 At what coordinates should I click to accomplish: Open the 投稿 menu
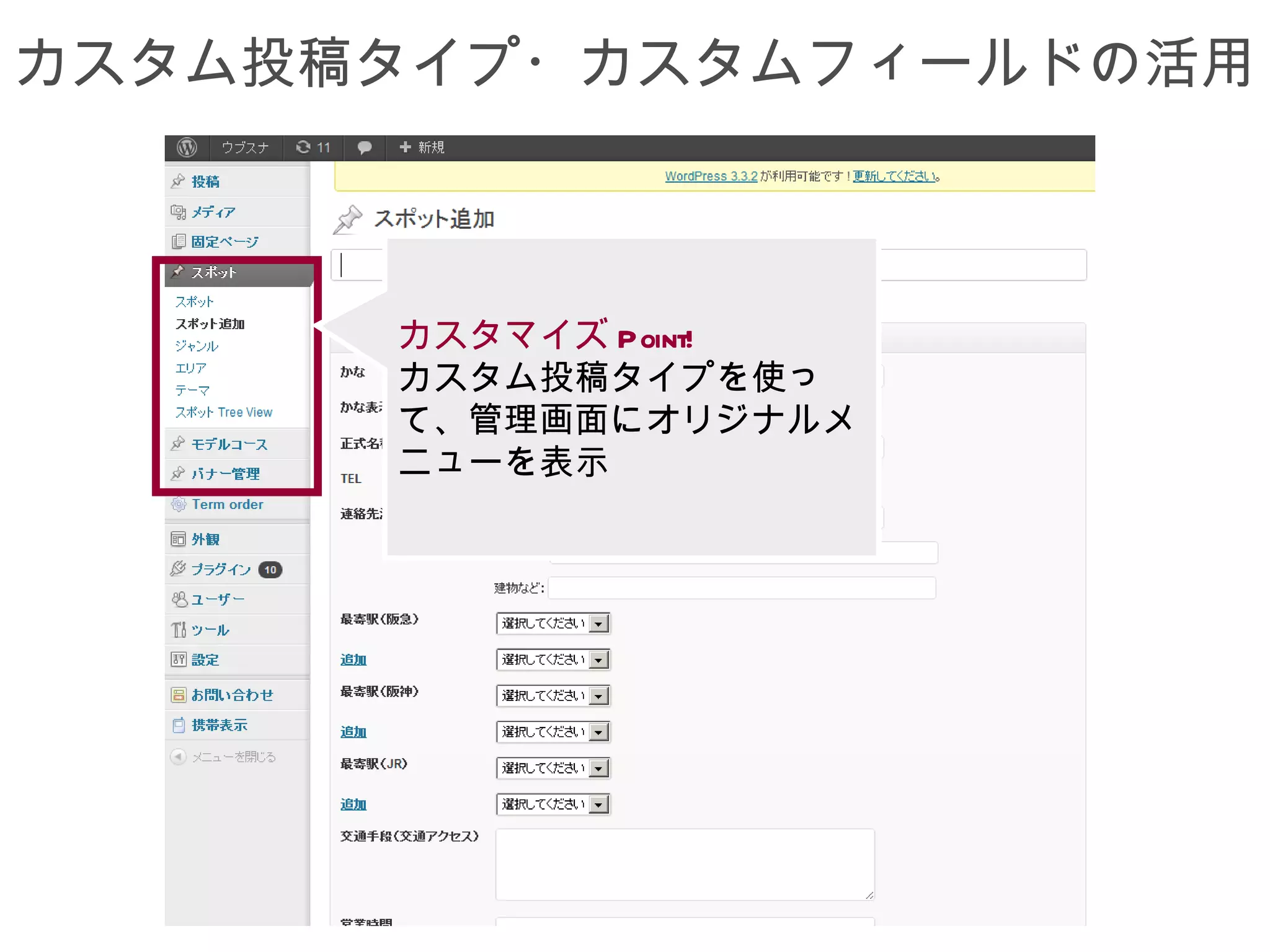[x=205, y=182]
